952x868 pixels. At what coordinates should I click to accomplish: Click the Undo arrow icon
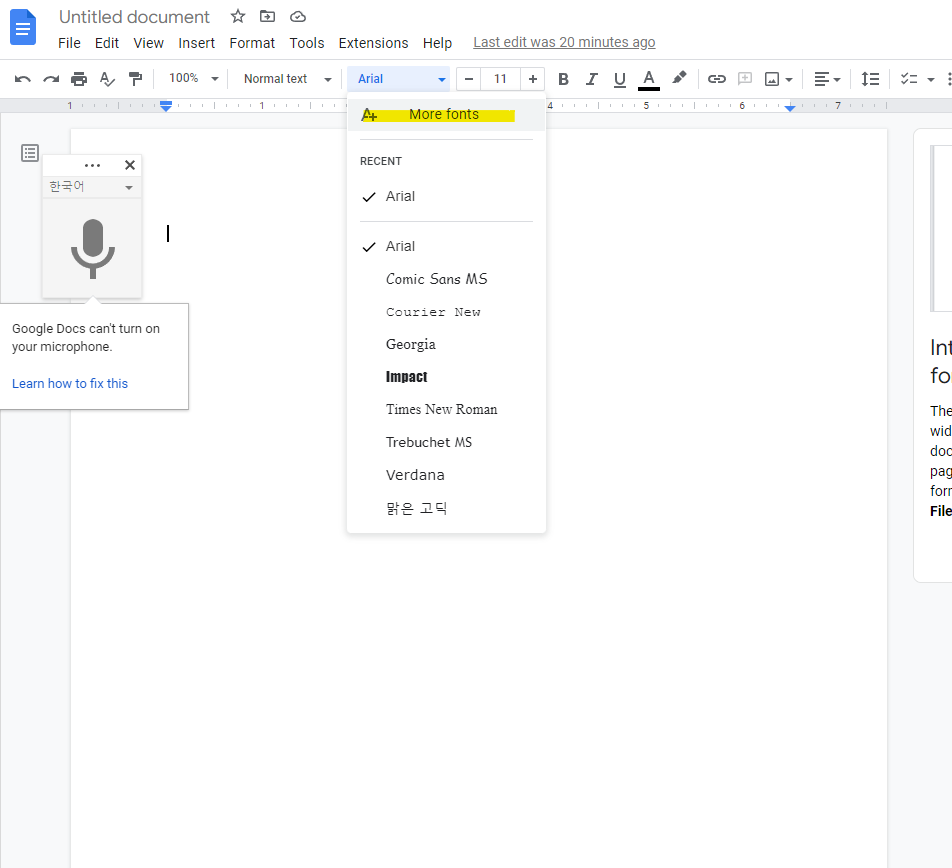[x=22, y=79]
